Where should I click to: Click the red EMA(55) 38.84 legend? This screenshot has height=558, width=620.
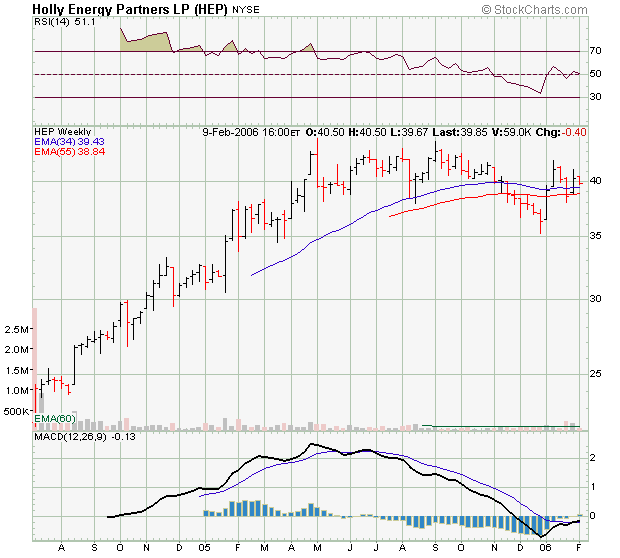70,152
